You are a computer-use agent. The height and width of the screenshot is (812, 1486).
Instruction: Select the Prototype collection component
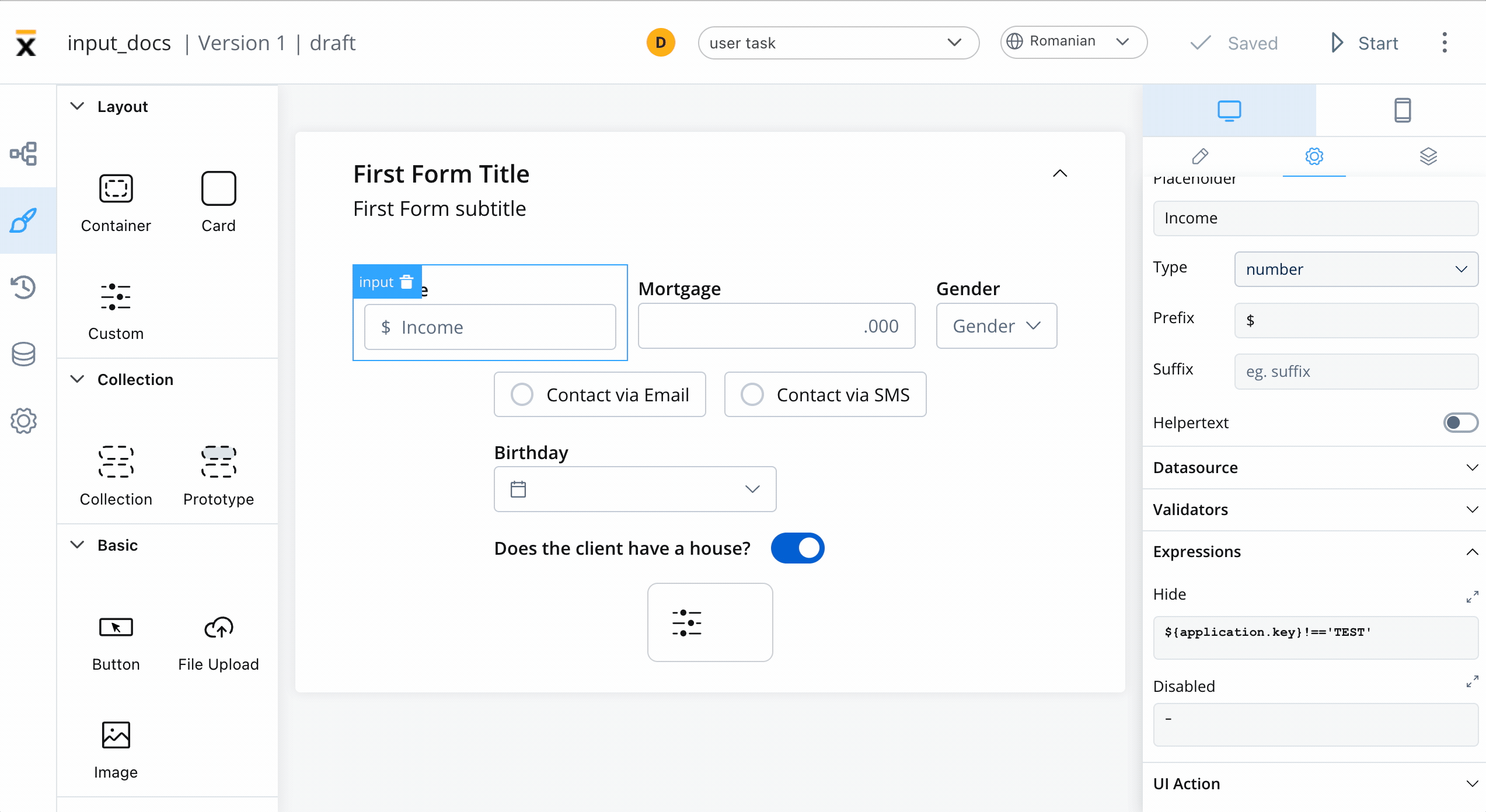point(218,476)
